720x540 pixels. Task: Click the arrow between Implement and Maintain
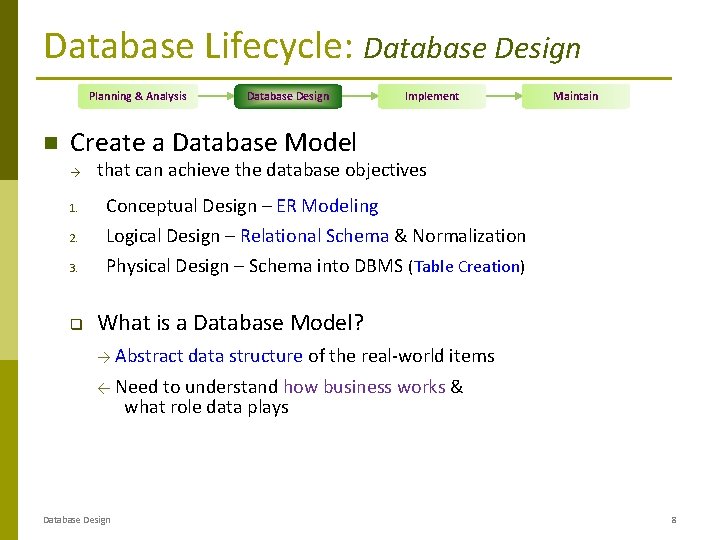pyautogui.click(x=504, y=96)
